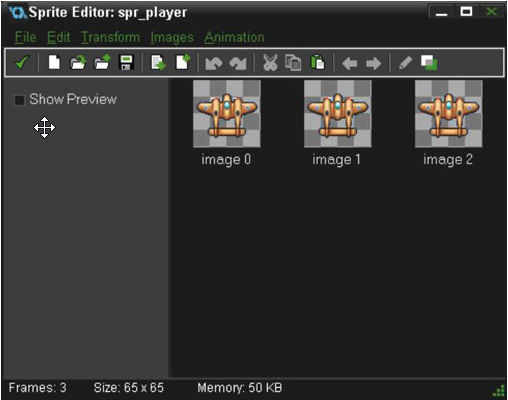This screenshot has width=508, height=400.
Task: Select the image 2 thumbnail
Action: tap(448, 114)
